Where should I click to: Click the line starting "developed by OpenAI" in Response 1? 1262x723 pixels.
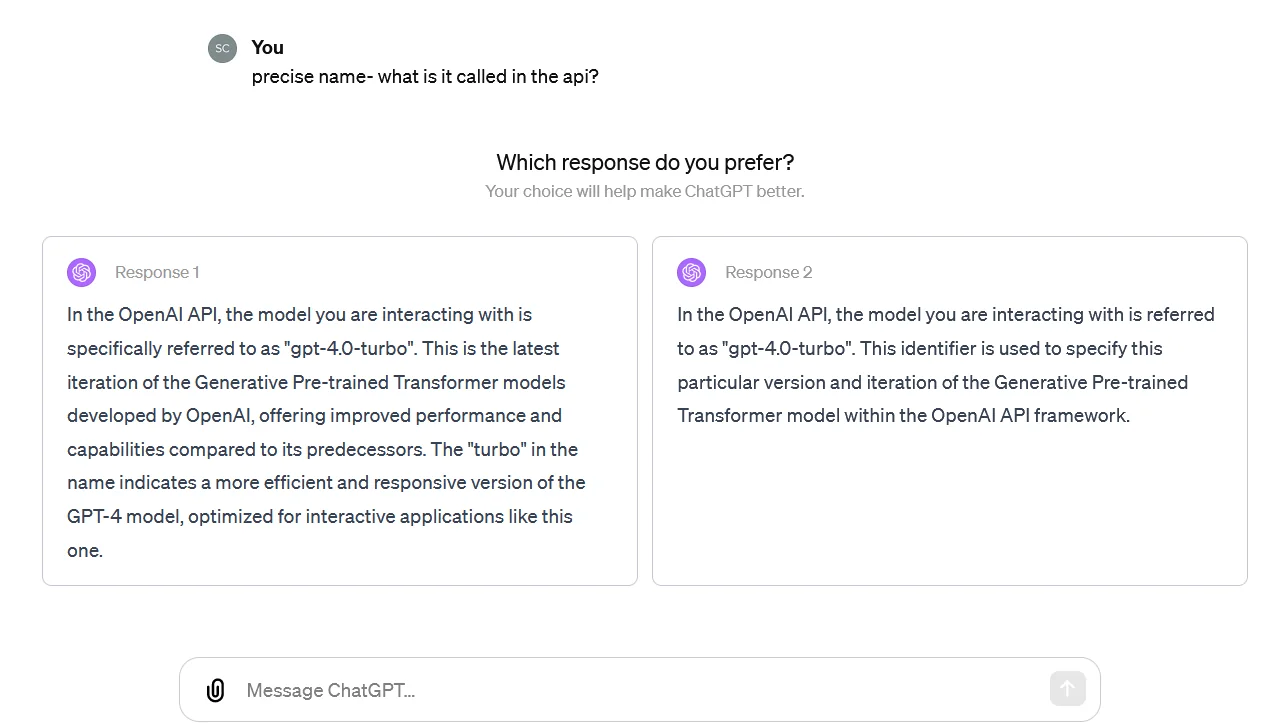(314, 415)
